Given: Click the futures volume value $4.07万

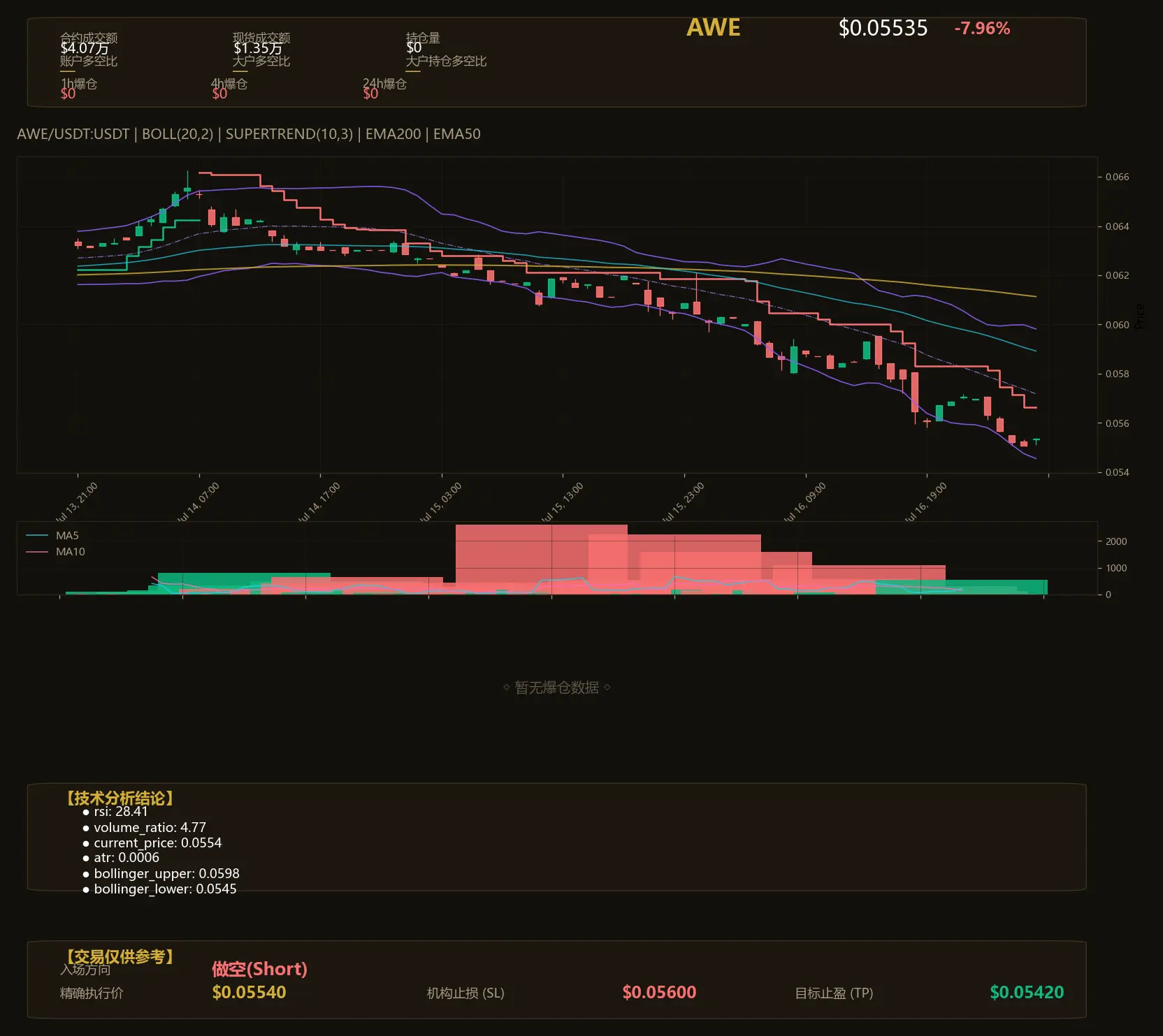Looking at the screenshot, I should pyautogui.click(x=85, y=48).
